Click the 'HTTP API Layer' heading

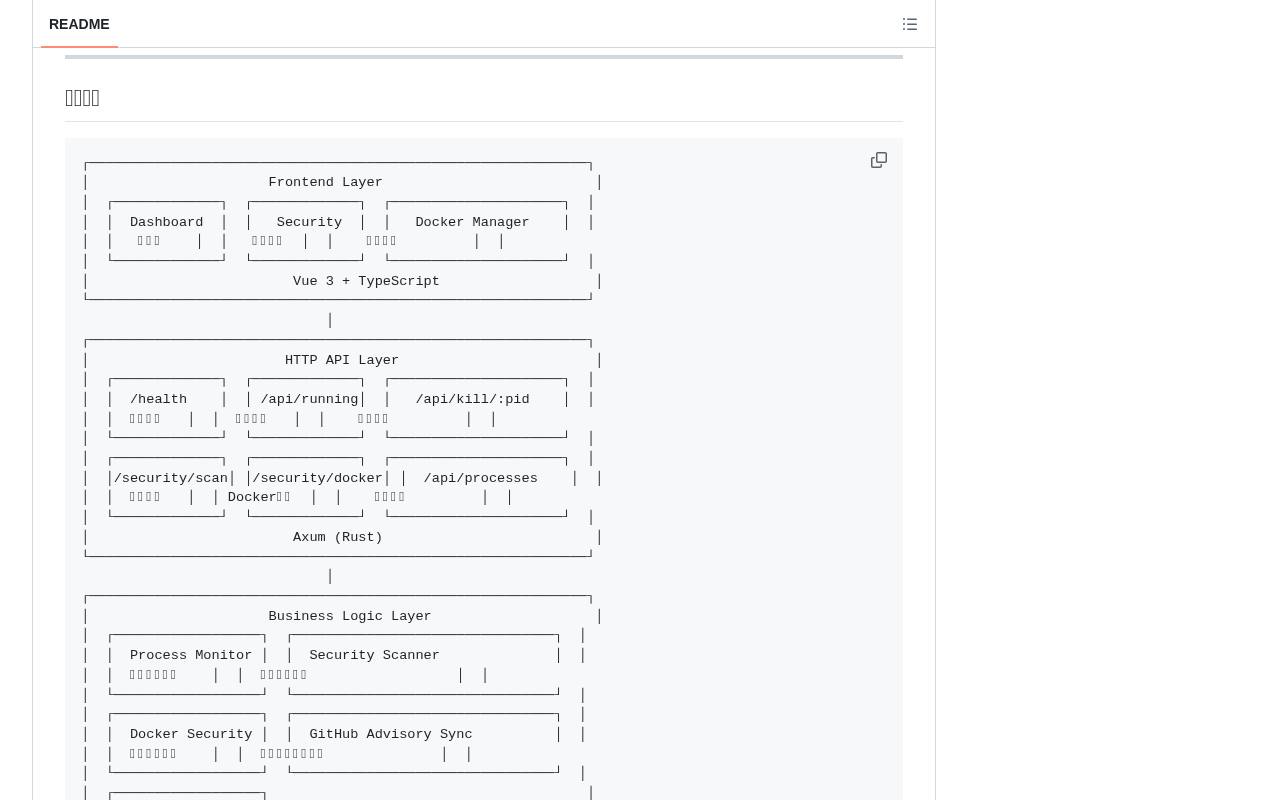coord(342,360)
